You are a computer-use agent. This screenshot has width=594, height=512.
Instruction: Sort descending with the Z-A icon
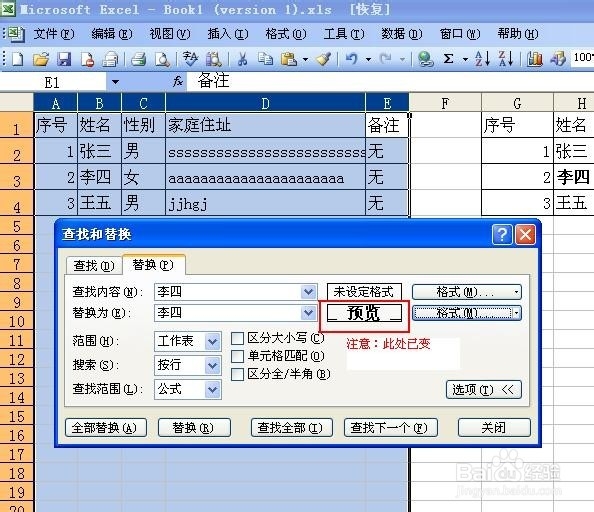[506, 59]
